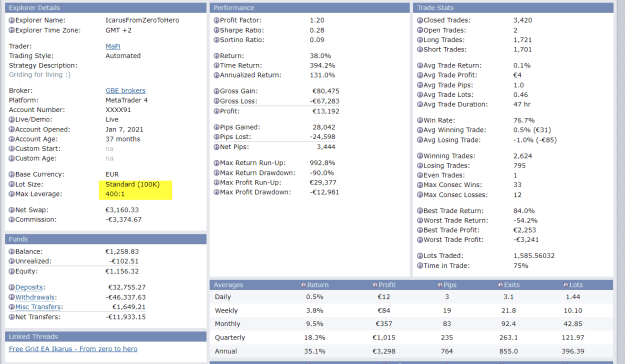Click the -€3,241 worst trade profit value

pyautogui.click(x=526, y=240)
